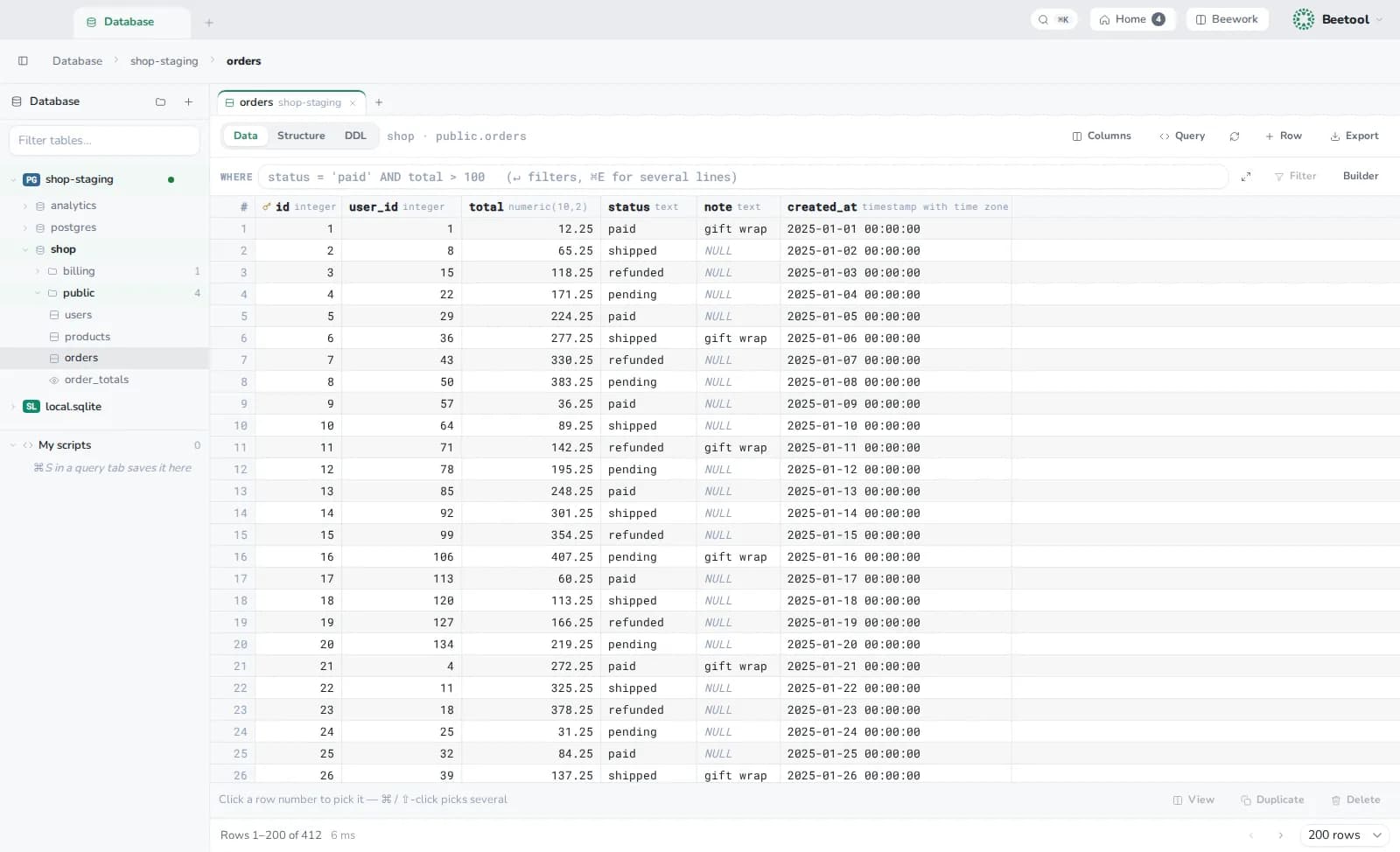Image resolution: width=1400 pixels, height=852 pixels.
Task: Collapse the shop database node
Action: pos(25,249)
